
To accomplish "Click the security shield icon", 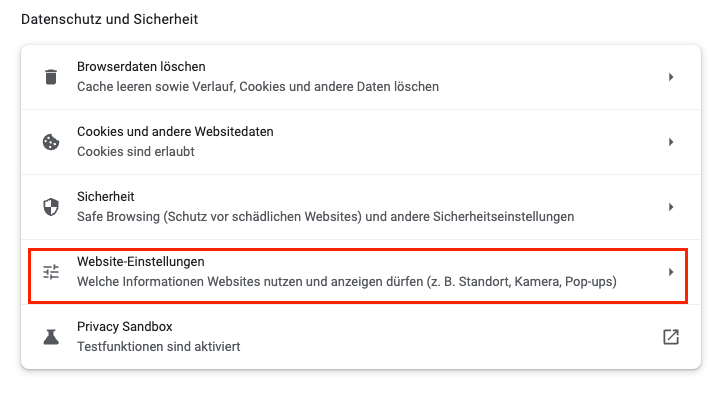I will [x=51, y=207].
